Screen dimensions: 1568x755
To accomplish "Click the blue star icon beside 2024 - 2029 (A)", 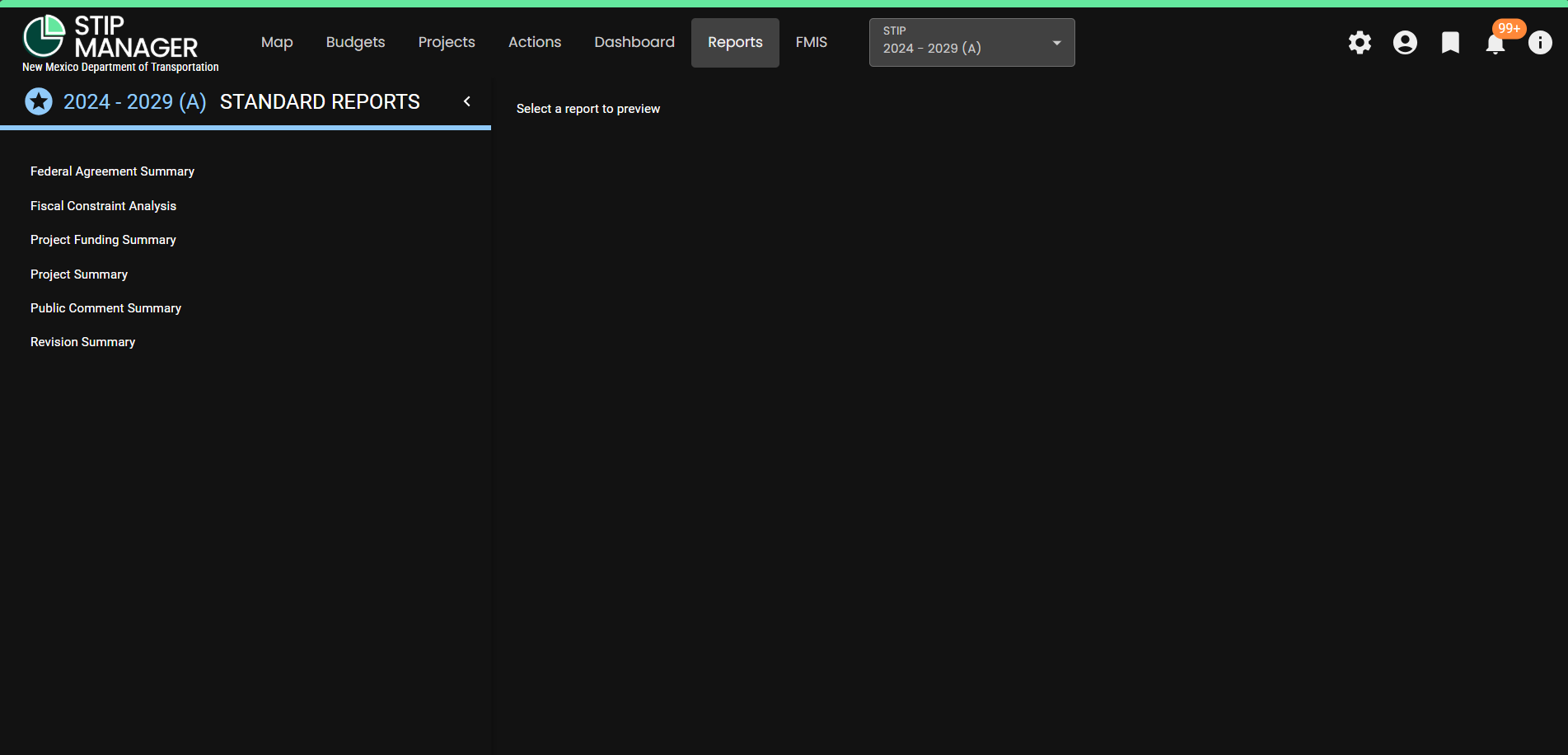I will coord(39,101).
